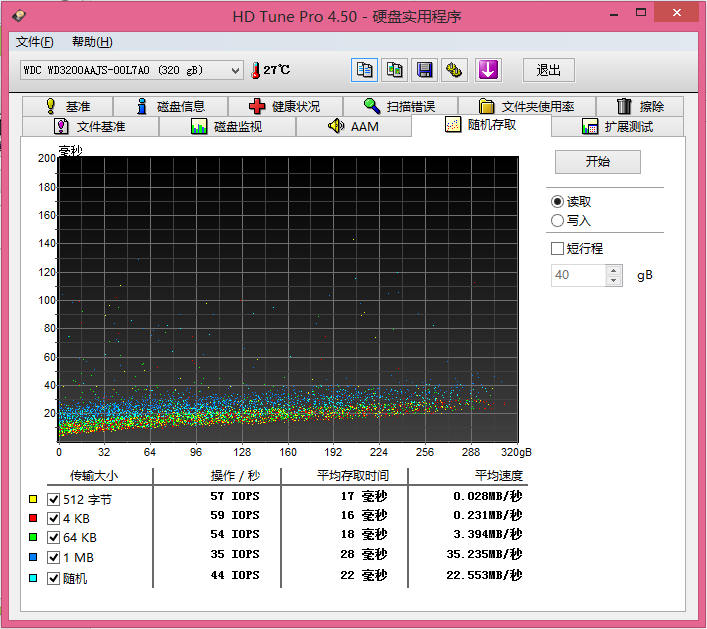The width and height of the screenshot is (707, 629).
Task: Click the short-stroke gB spinner up arrow
Action: click(614, 270)
